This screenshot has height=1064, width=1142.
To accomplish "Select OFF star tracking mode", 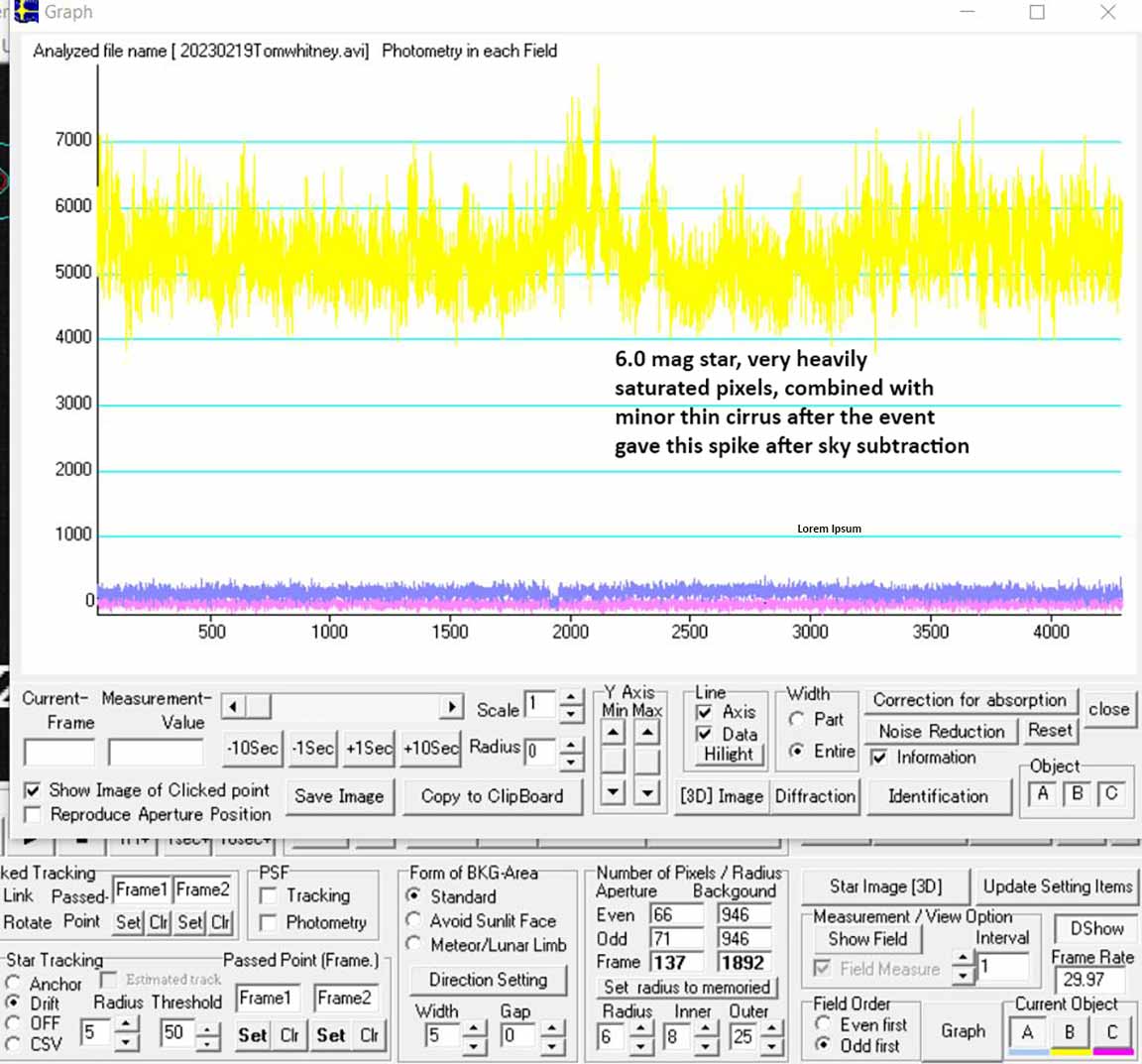I will click(13, 1024).
